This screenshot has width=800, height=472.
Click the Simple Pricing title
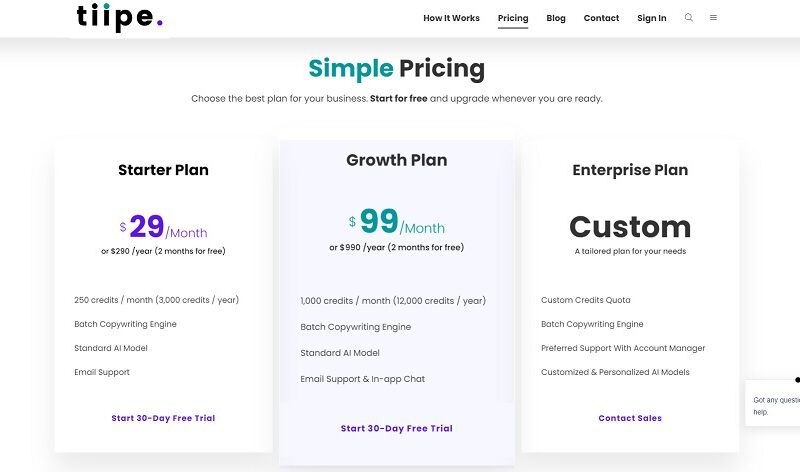(396, 68)
